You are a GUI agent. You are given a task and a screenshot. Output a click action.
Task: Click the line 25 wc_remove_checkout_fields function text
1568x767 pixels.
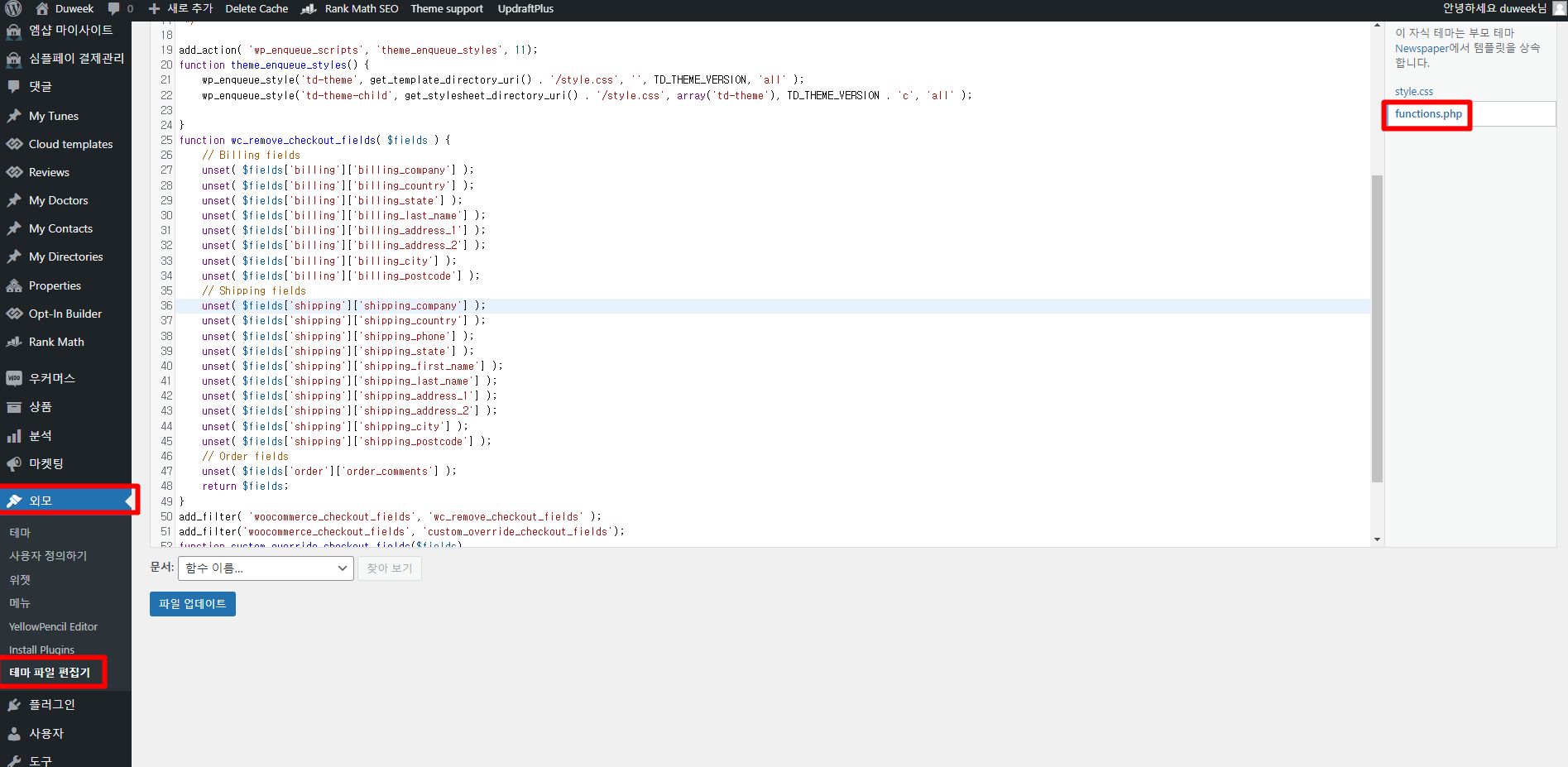click(314, 141)
